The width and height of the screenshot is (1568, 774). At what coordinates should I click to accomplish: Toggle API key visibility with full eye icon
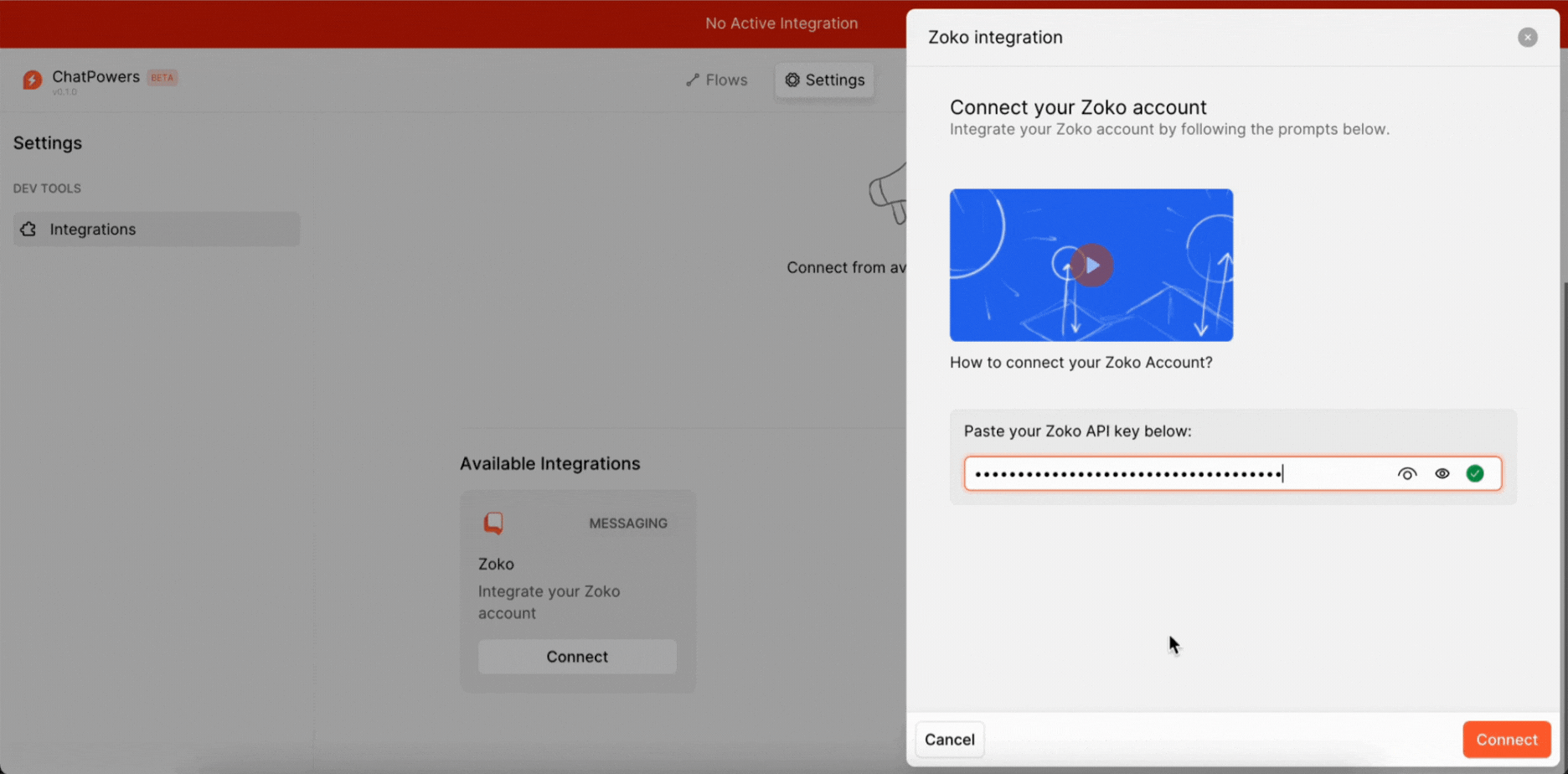(1442, 474)
